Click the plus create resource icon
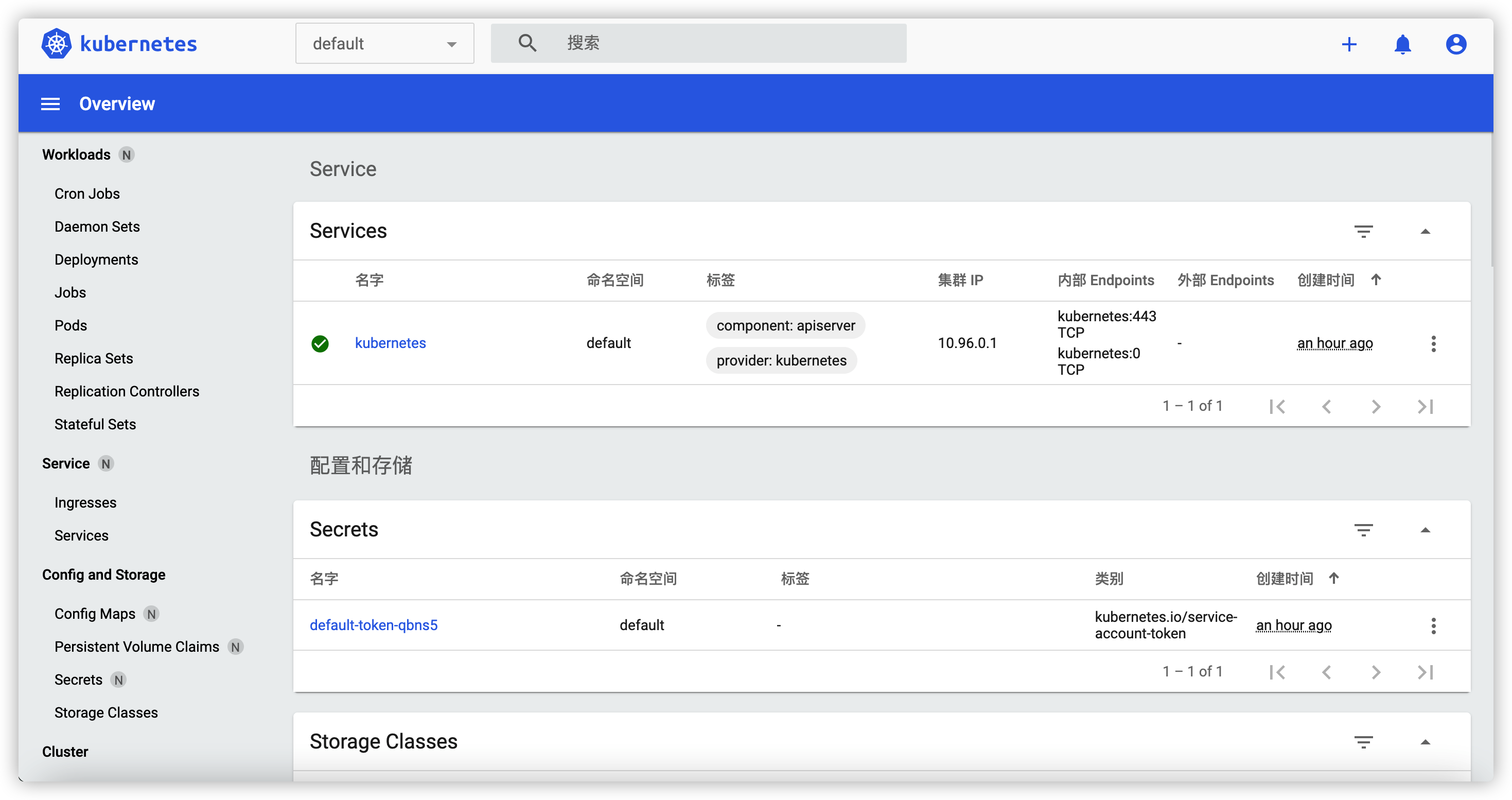Screen dimensions: 1512x800 pyautogui.click(x=1349, y=44)
